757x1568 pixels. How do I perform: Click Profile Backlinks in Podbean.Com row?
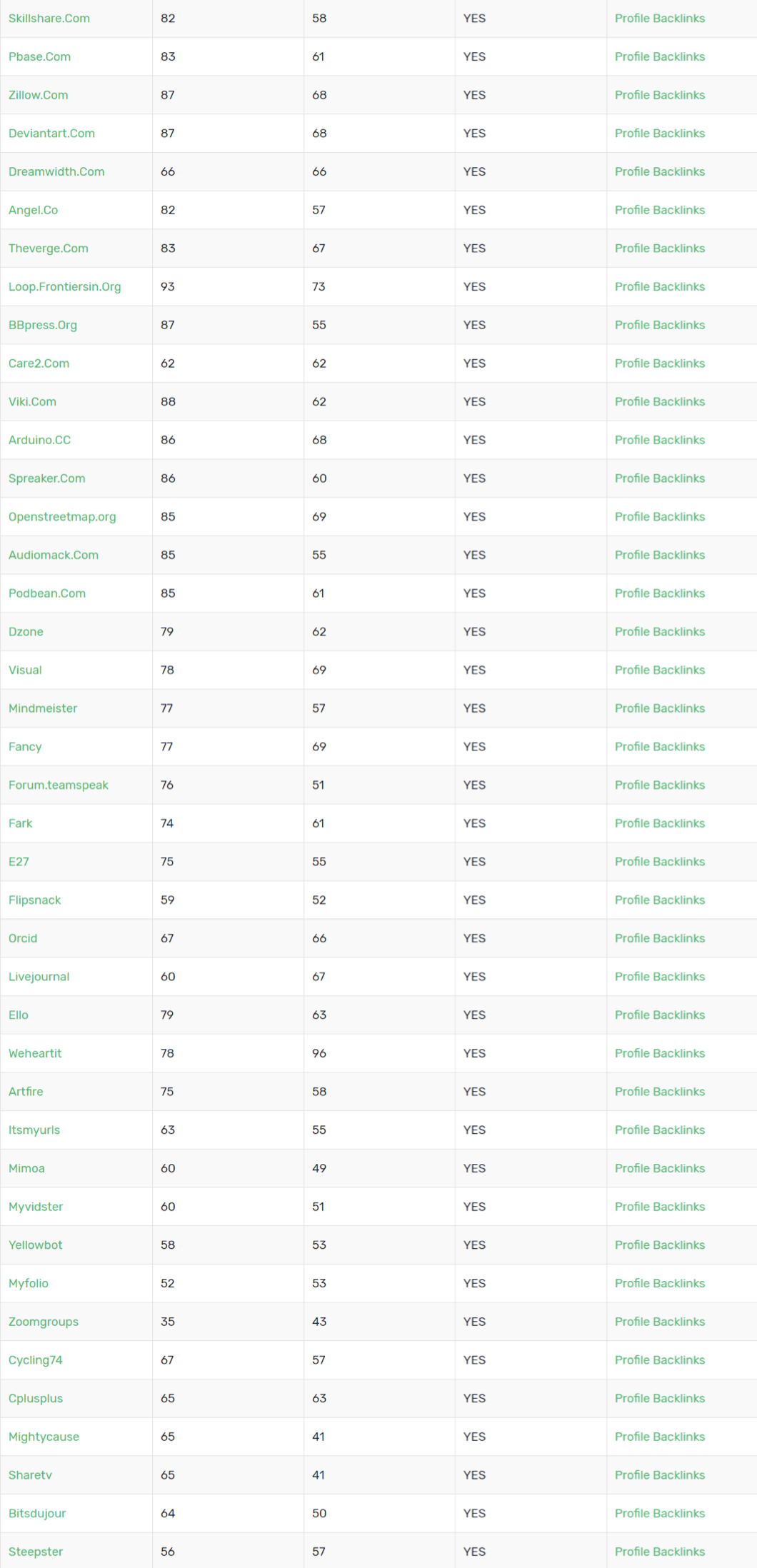point(660,593)
